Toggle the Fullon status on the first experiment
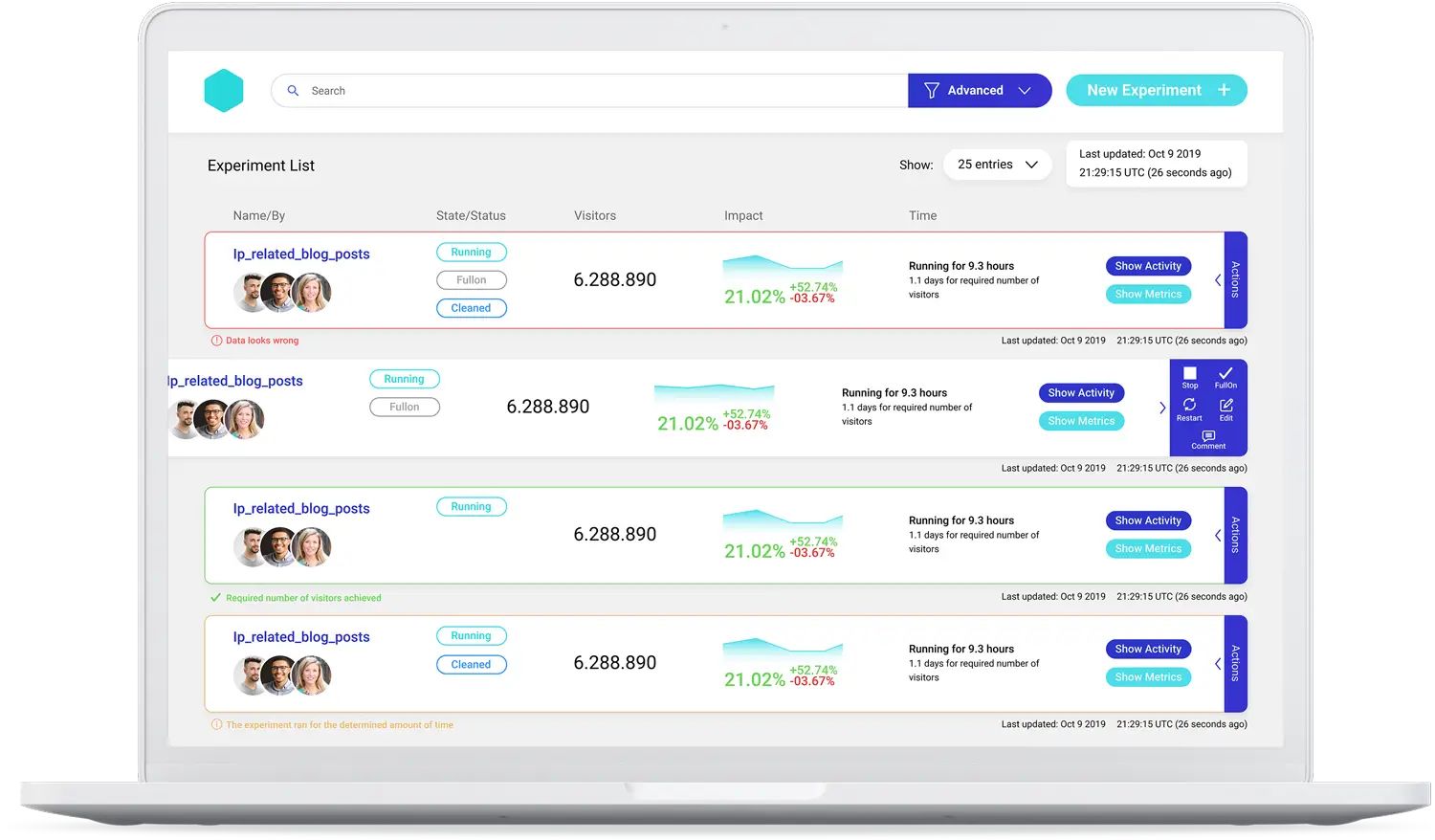The image size is (1435, 840). [471, 279]
